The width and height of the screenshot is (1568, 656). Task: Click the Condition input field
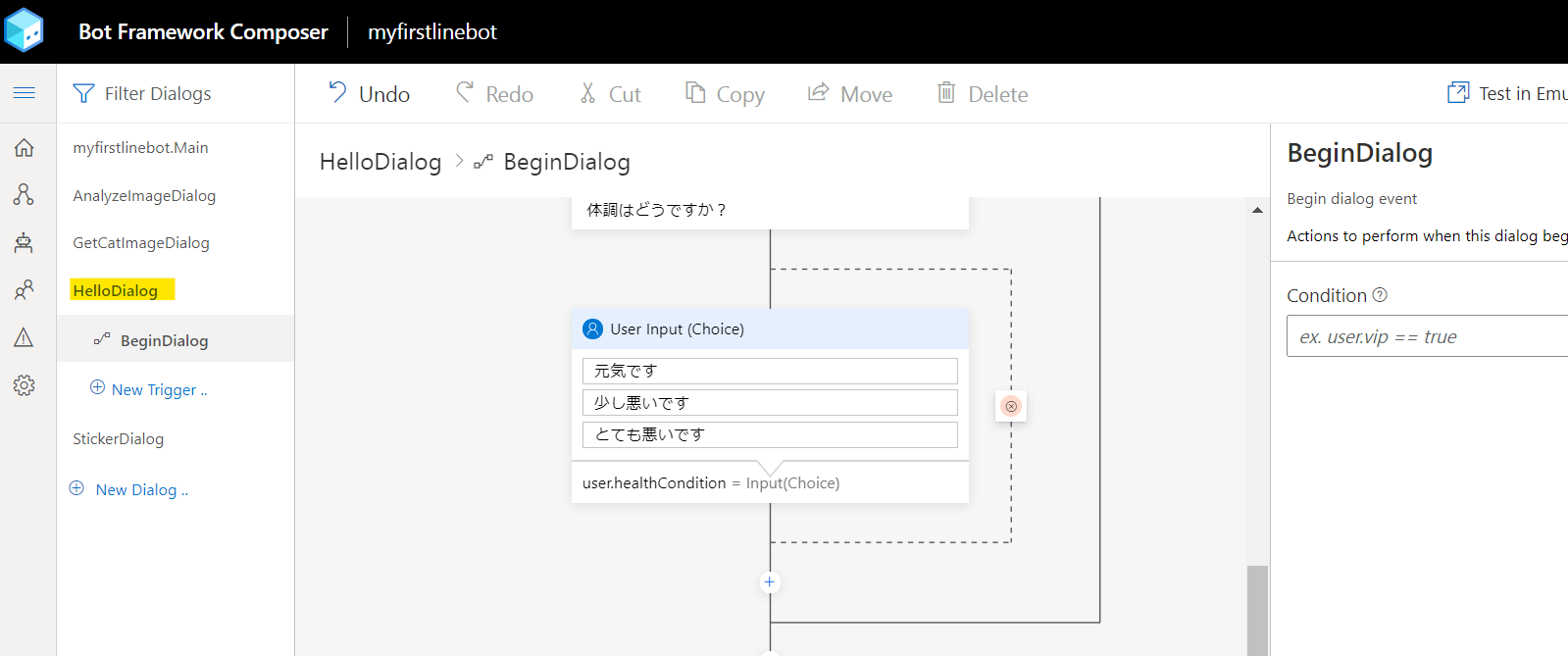(1428, 336)
